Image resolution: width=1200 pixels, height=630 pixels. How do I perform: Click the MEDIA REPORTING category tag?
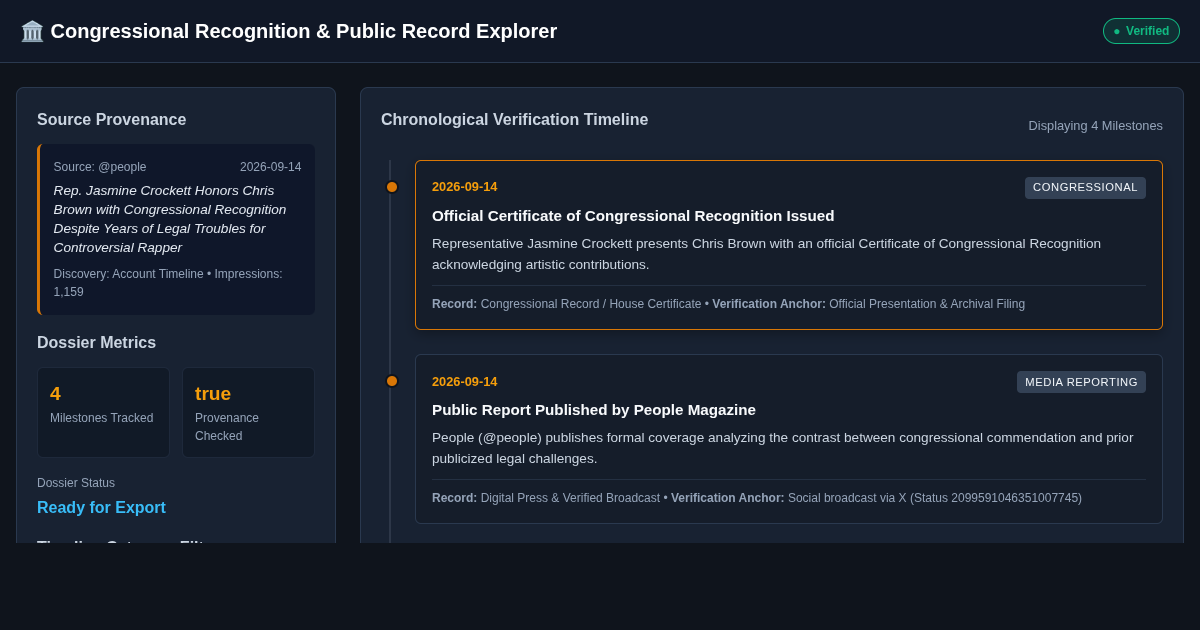pos(1081,382)
